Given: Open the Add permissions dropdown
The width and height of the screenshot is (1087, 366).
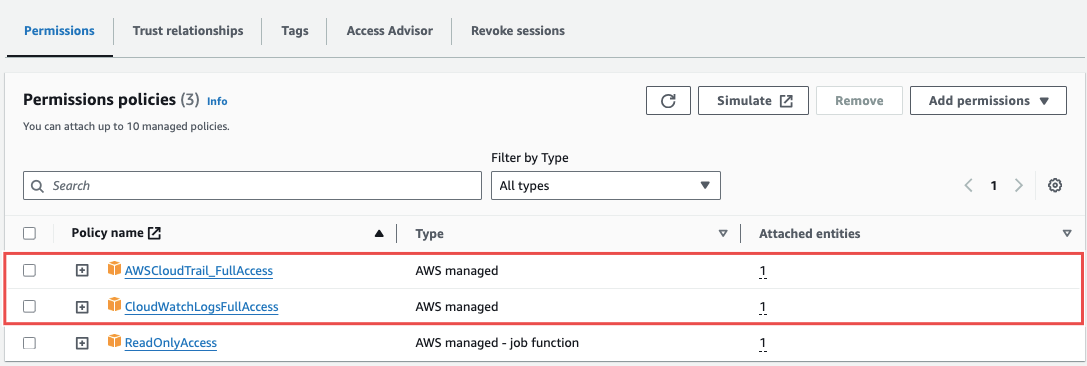Looking at the screenshot, I should click(x=988, y=101).
